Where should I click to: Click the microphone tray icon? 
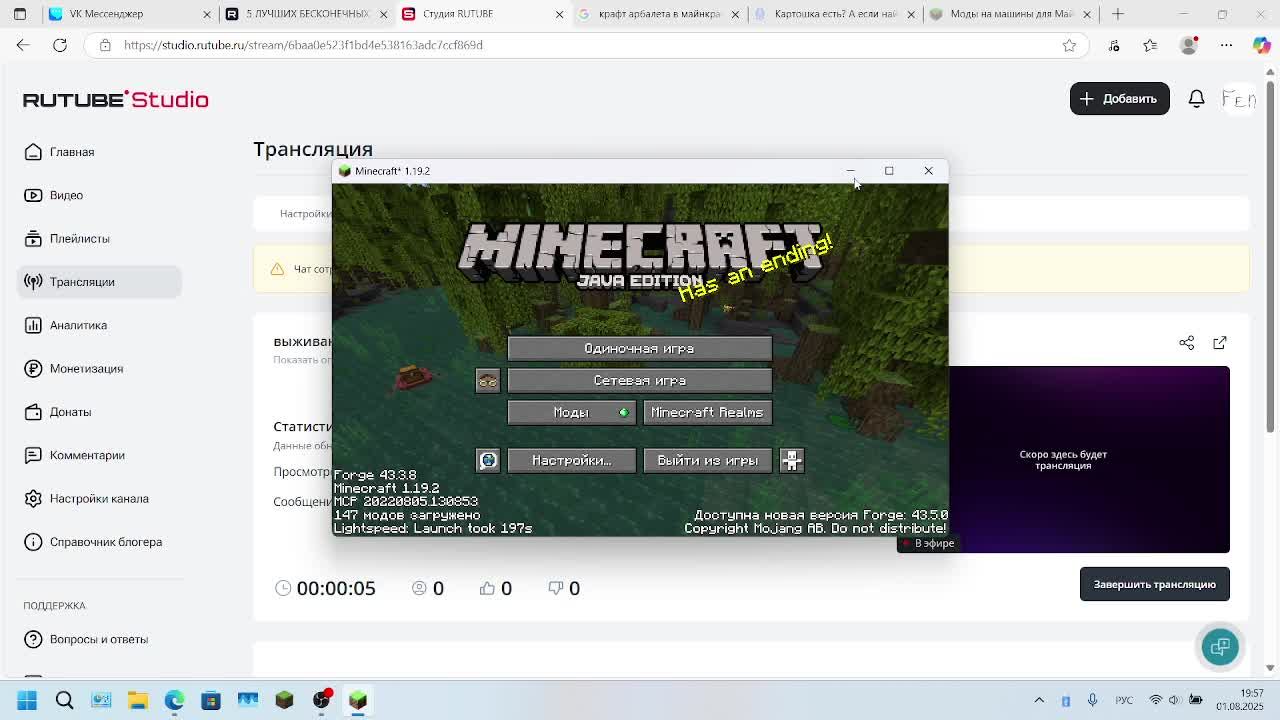[1093, 700]
